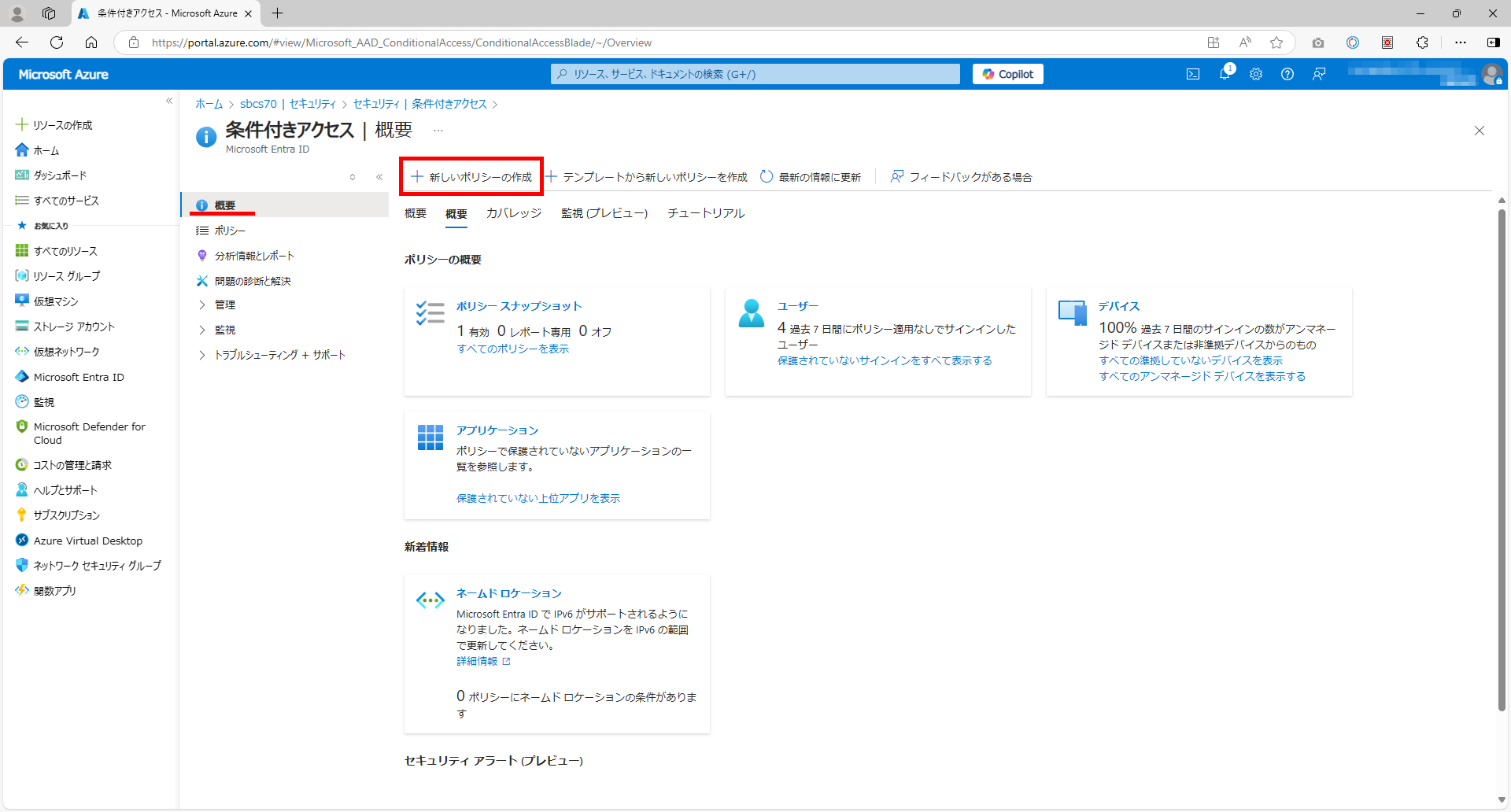Click 新しいポリシーの作成 button
The height and width of the screenshot is (812, 1511).
point(471,177)
